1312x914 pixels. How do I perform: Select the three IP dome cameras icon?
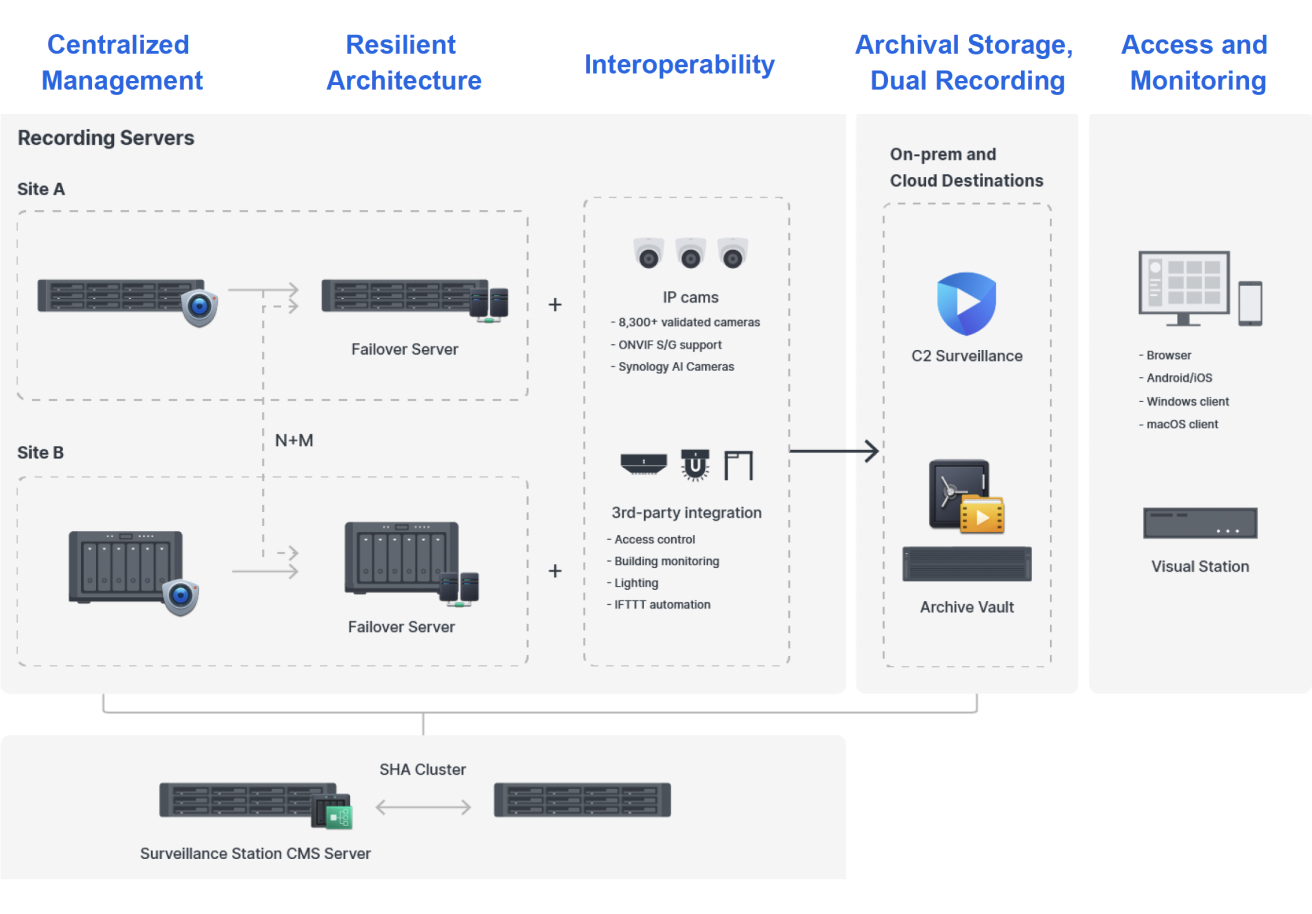point(691,253)
